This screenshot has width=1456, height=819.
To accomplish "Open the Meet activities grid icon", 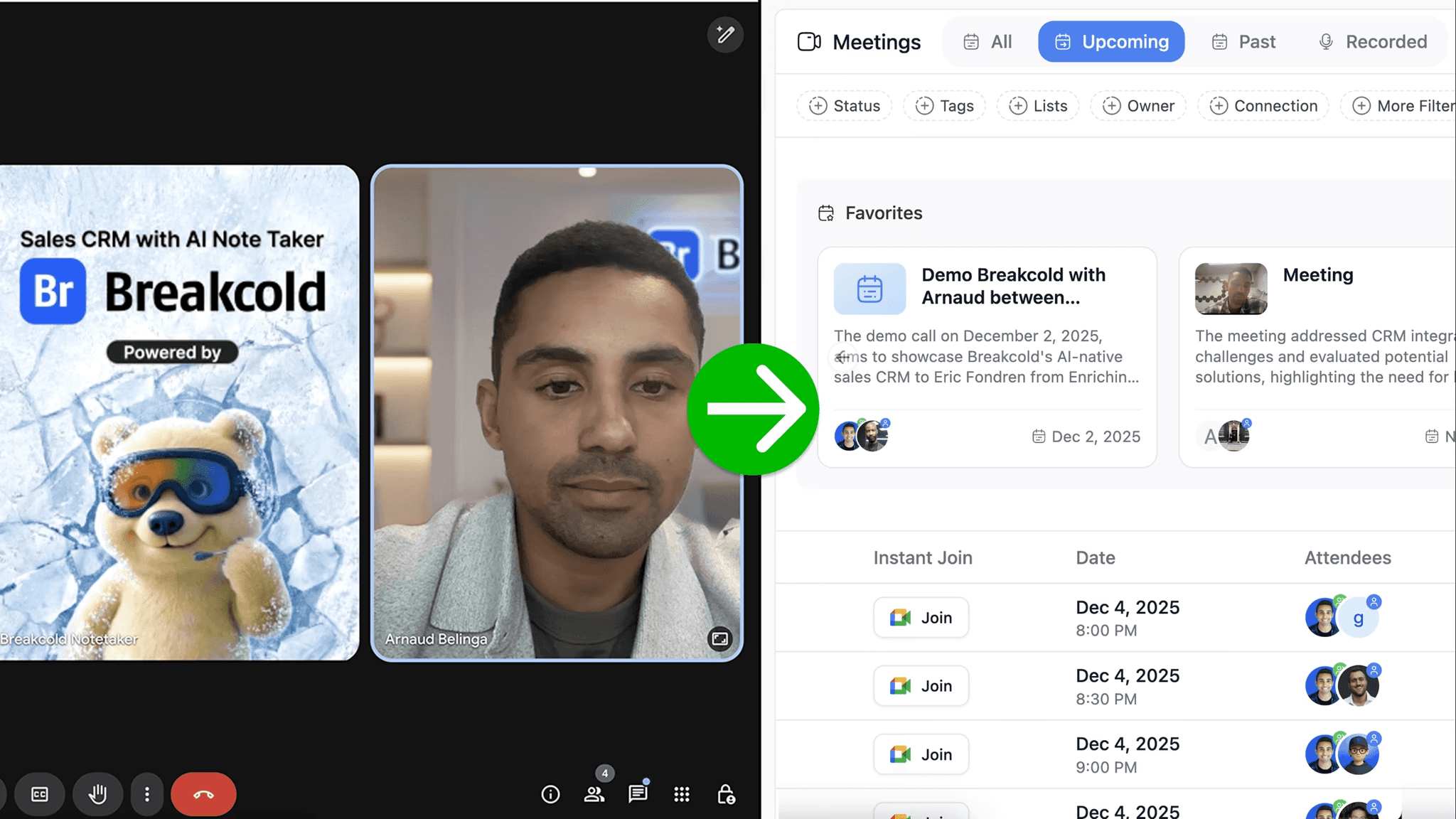I will click(681, 794).
